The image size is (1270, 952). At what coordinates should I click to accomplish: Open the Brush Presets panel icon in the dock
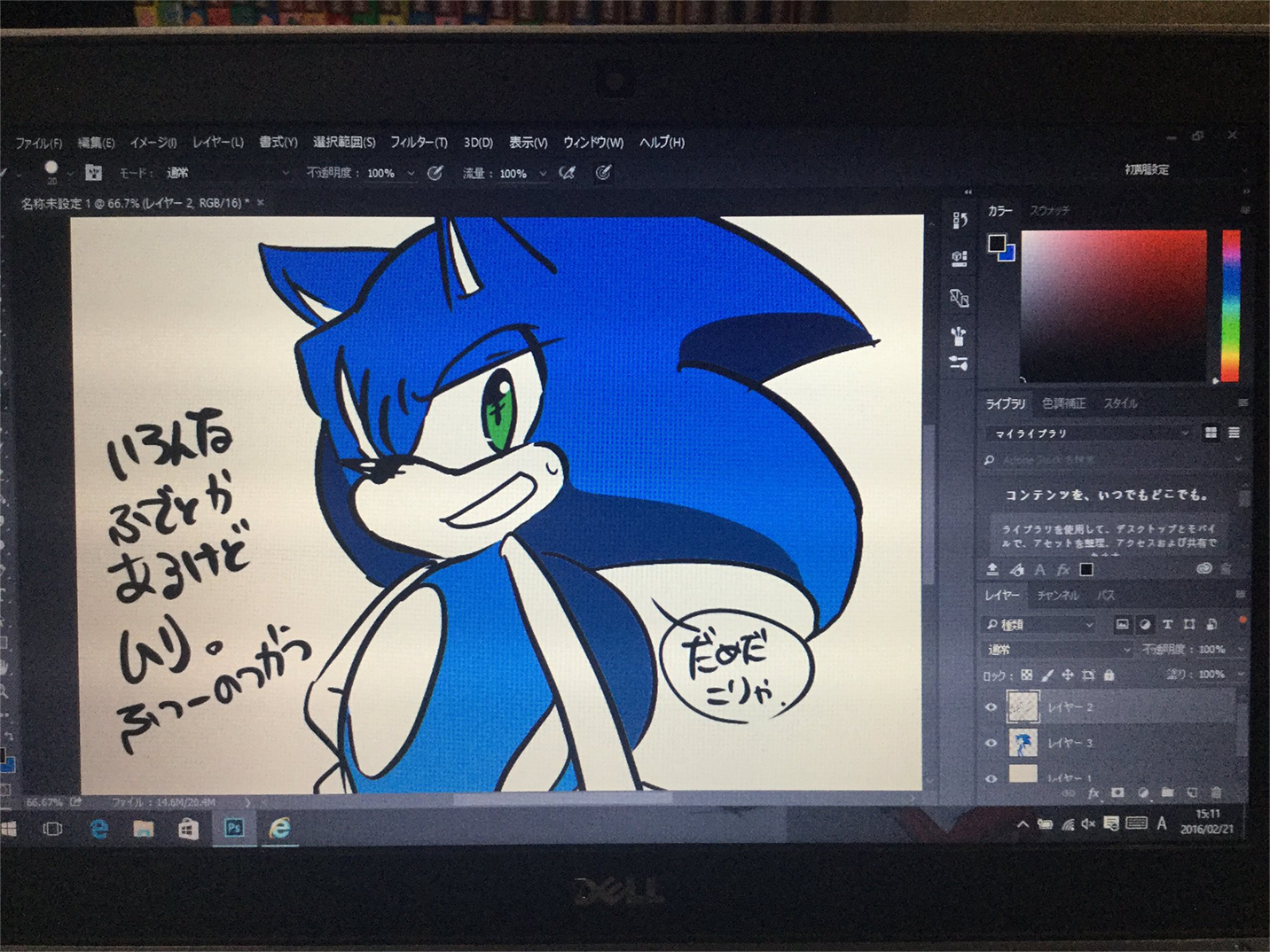[x=960, y=363]
